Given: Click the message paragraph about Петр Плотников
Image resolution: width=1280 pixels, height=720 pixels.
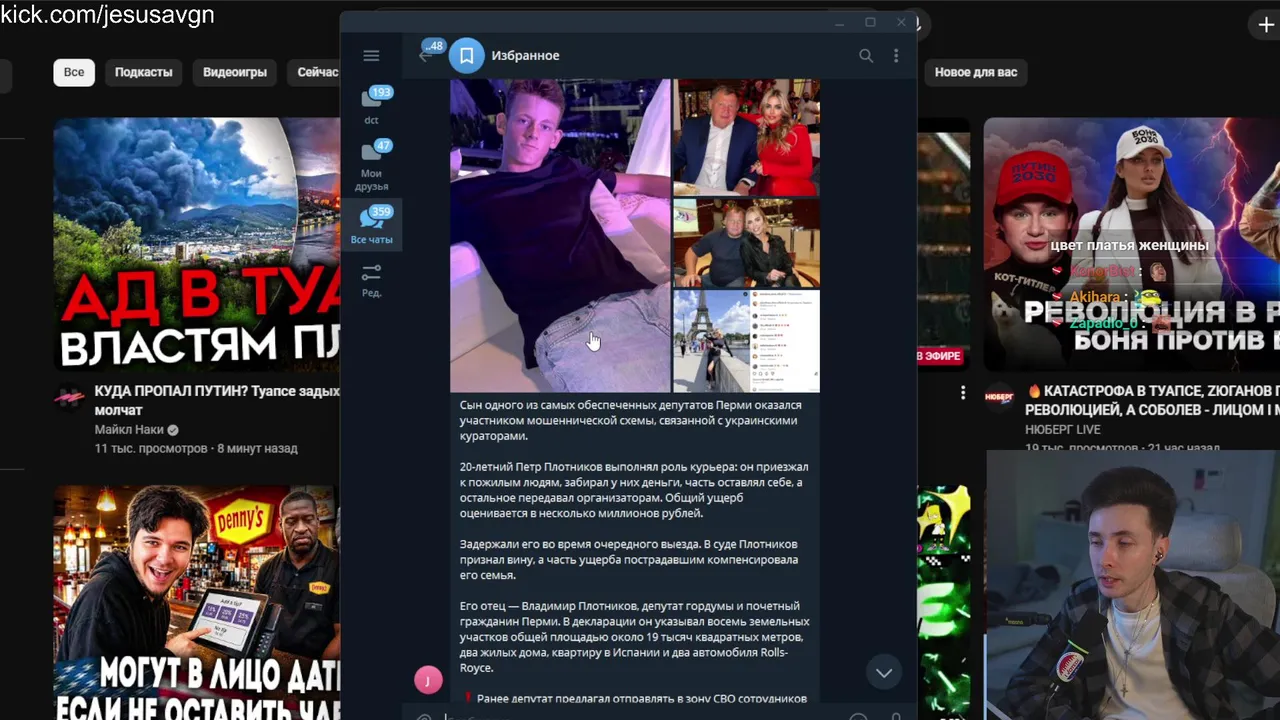Looking at the screenshot, I should pos(634,490).
